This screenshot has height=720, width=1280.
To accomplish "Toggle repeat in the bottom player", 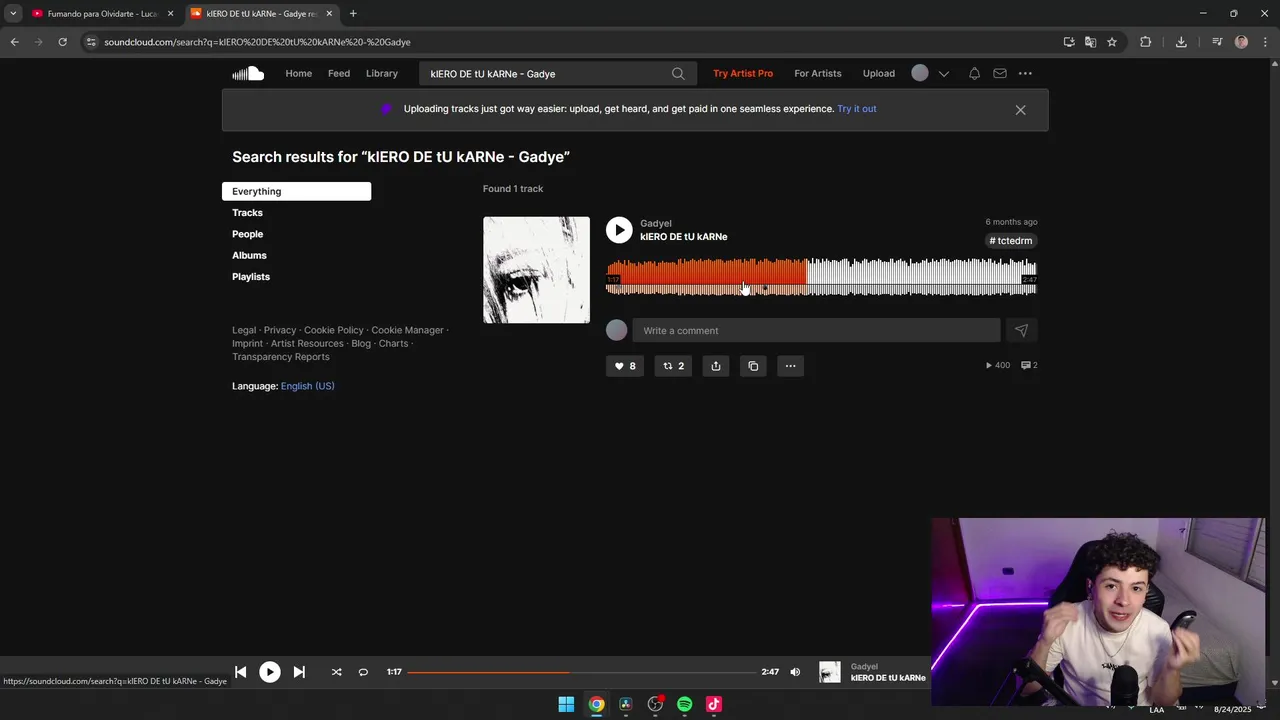I will (363, 672).
